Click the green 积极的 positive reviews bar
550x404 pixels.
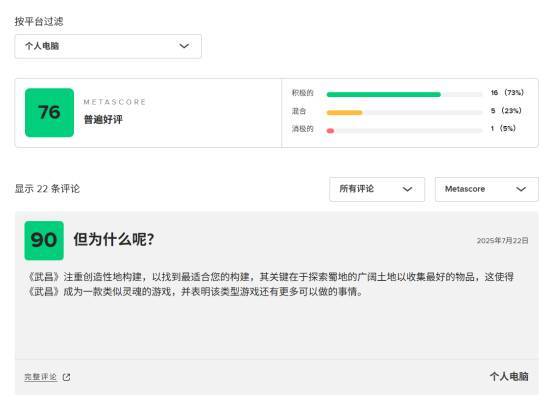pos(383,94)
